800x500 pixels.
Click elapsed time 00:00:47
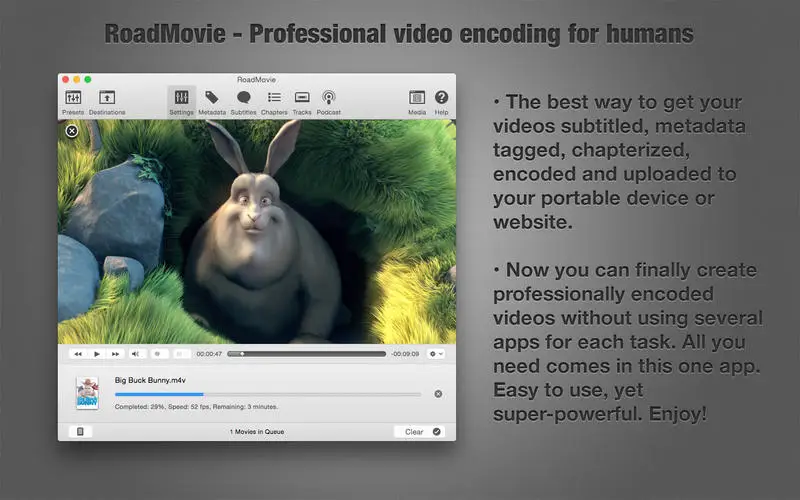click(209, 354)
